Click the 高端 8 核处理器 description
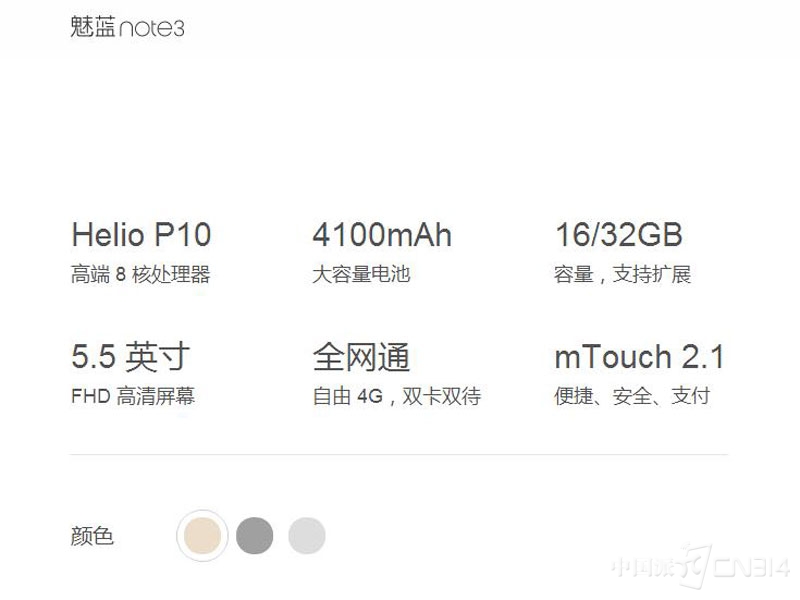The height and width of the screenshot is (600, 800). coord(140,274)
